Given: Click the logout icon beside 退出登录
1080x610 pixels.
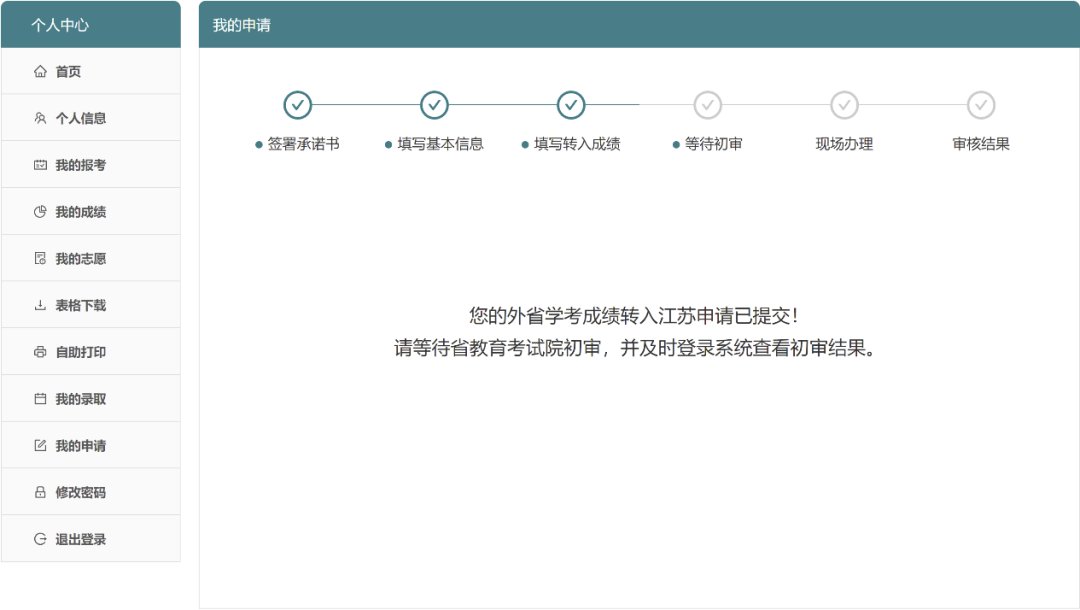Looking at the screenshot, I should point(40,539).
